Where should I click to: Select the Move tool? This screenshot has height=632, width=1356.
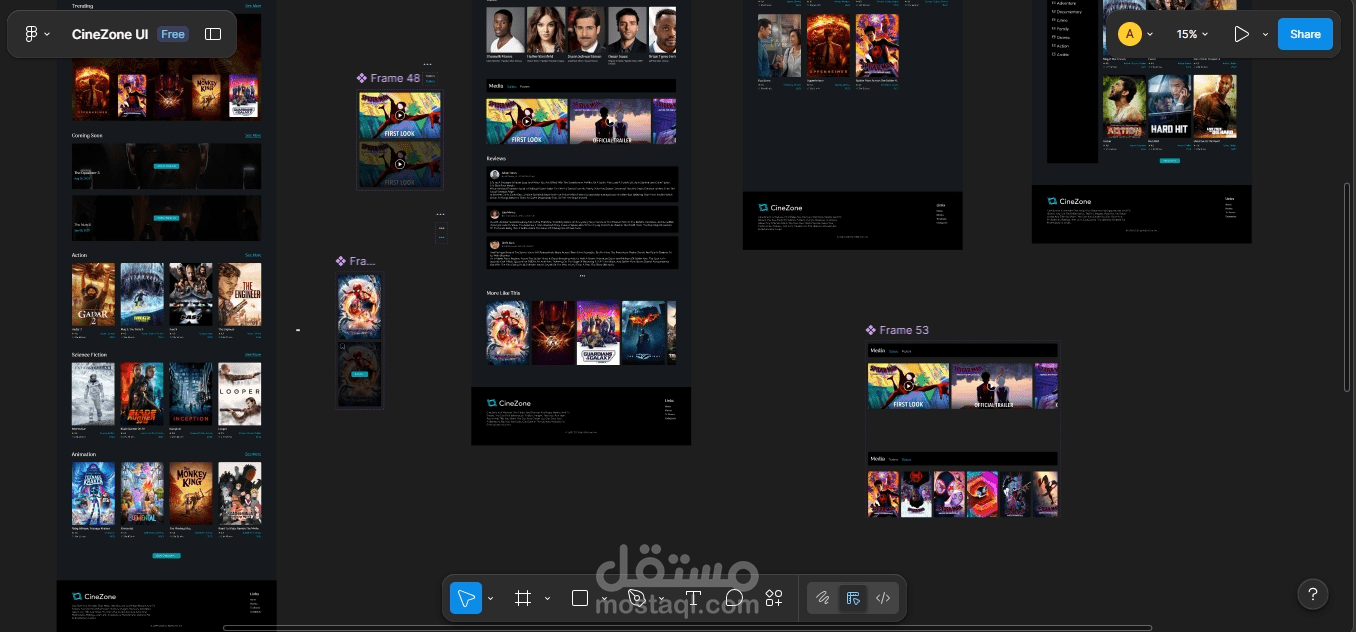point(466,598)
